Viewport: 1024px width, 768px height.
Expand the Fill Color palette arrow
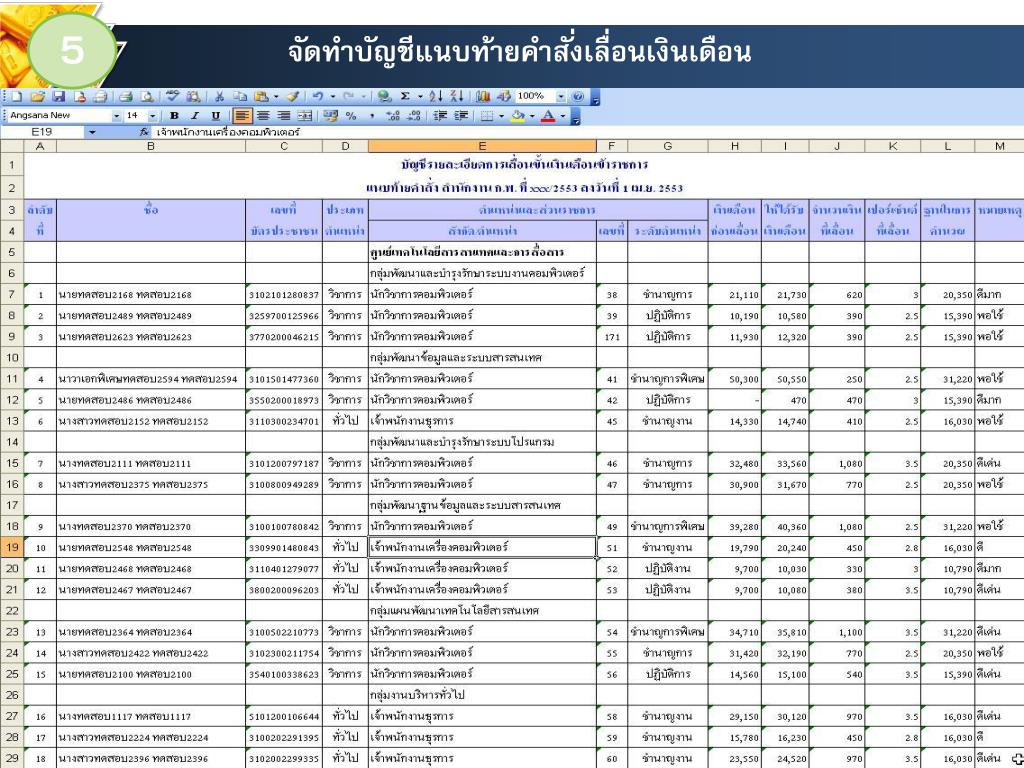click(x=532, y=116)
